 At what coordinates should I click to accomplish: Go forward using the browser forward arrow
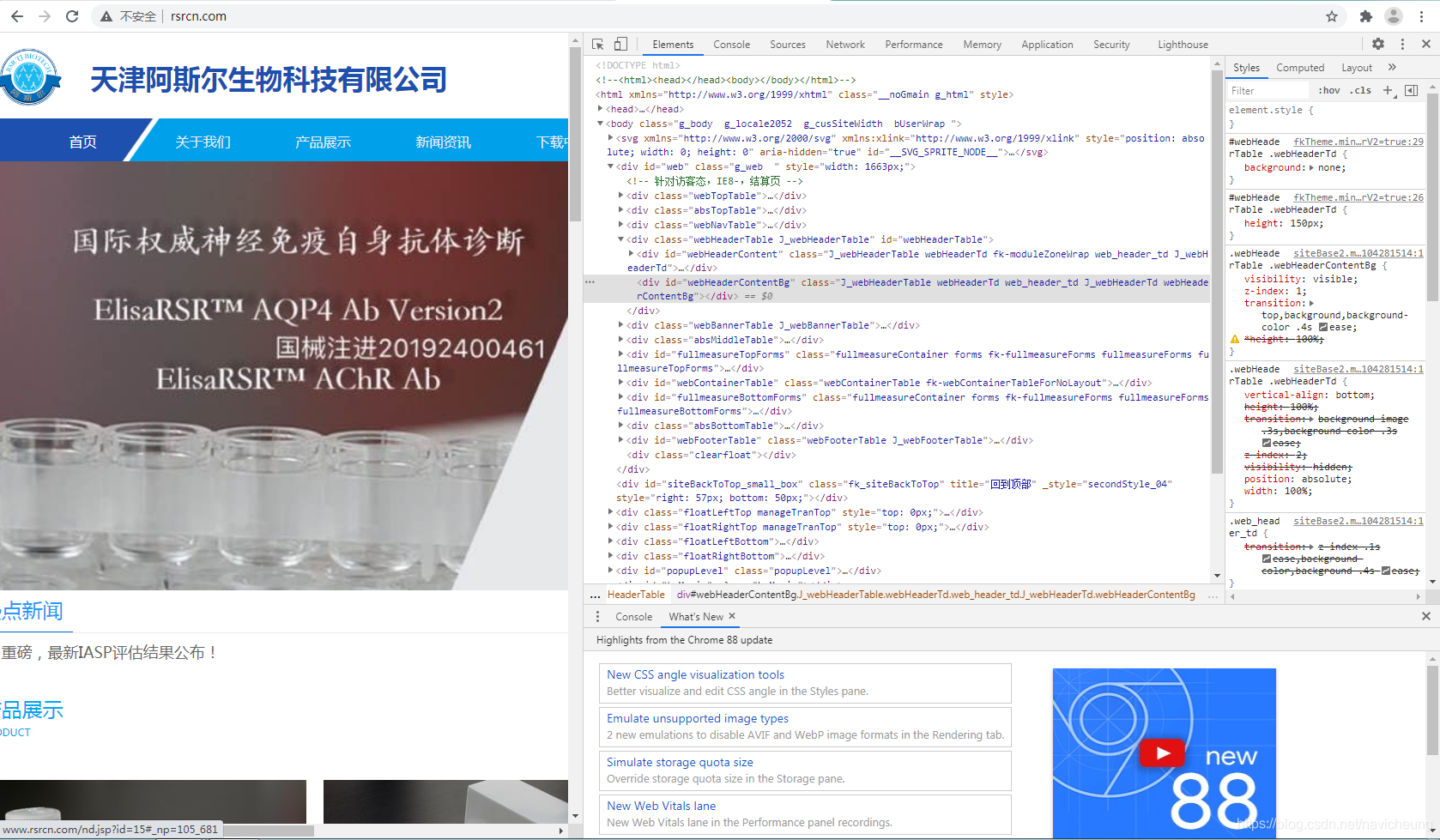45,16
